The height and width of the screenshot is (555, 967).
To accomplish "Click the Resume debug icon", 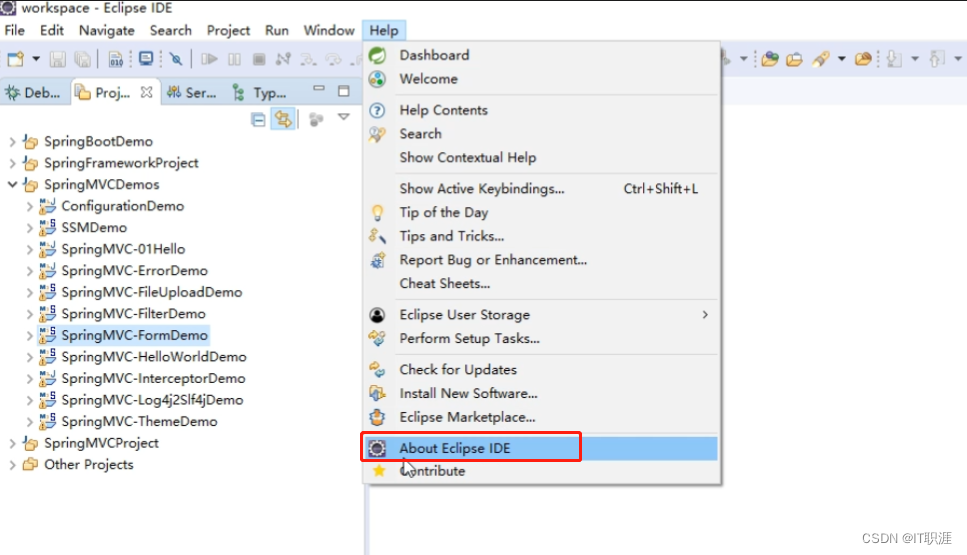I will (x=209, y=59).
